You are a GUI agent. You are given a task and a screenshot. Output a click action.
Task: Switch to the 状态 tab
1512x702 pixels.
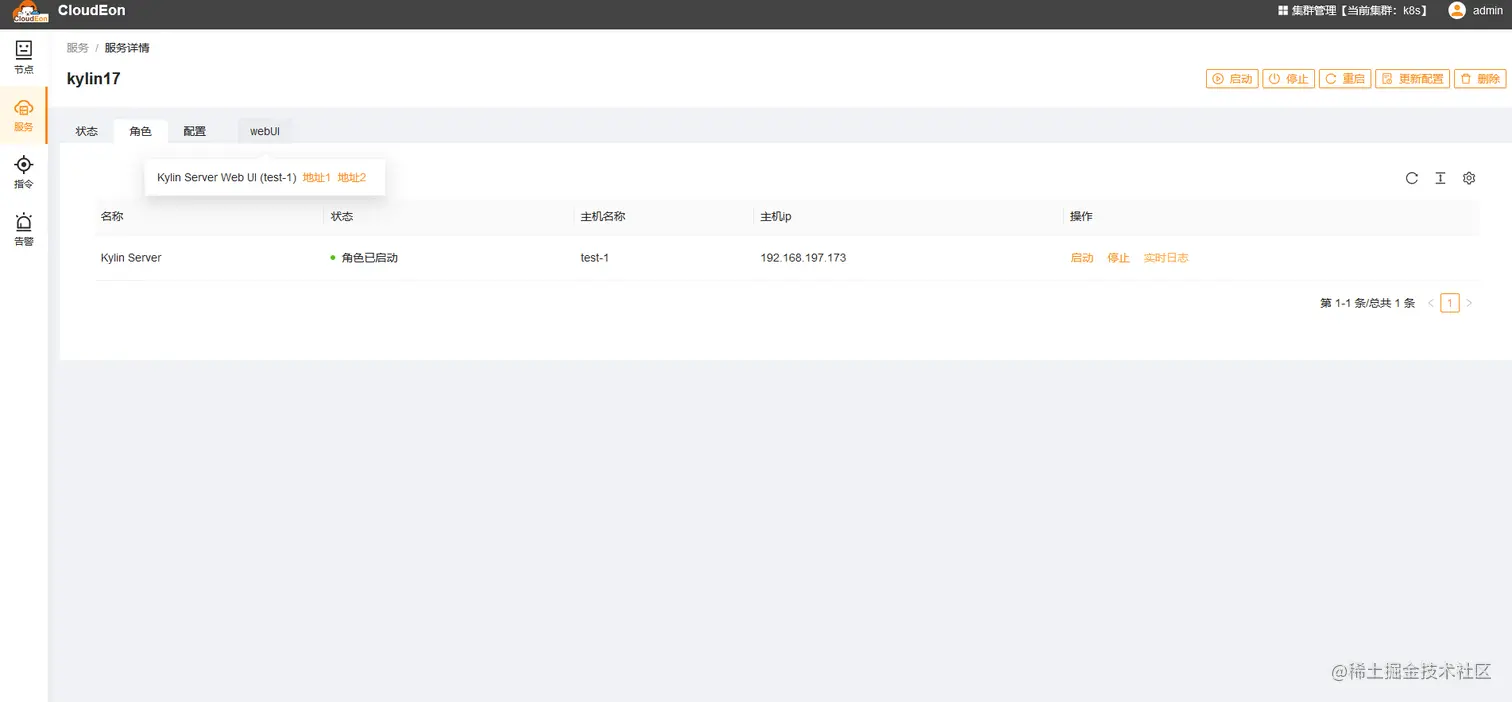click(x=87, y=131)
